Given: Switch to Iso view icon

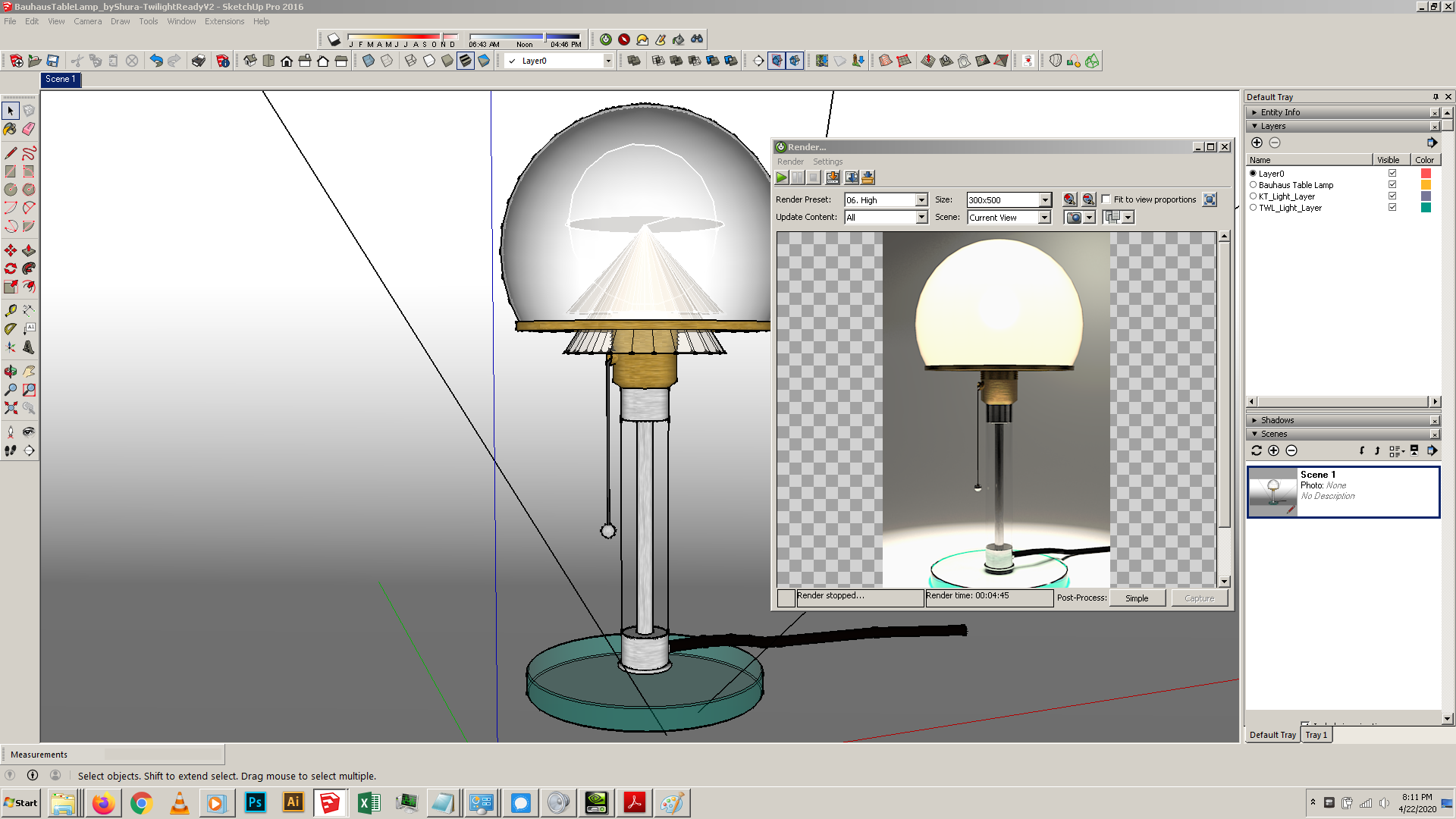Looking at the screenshot, I should pyautogui.click(x=250, y=61).
